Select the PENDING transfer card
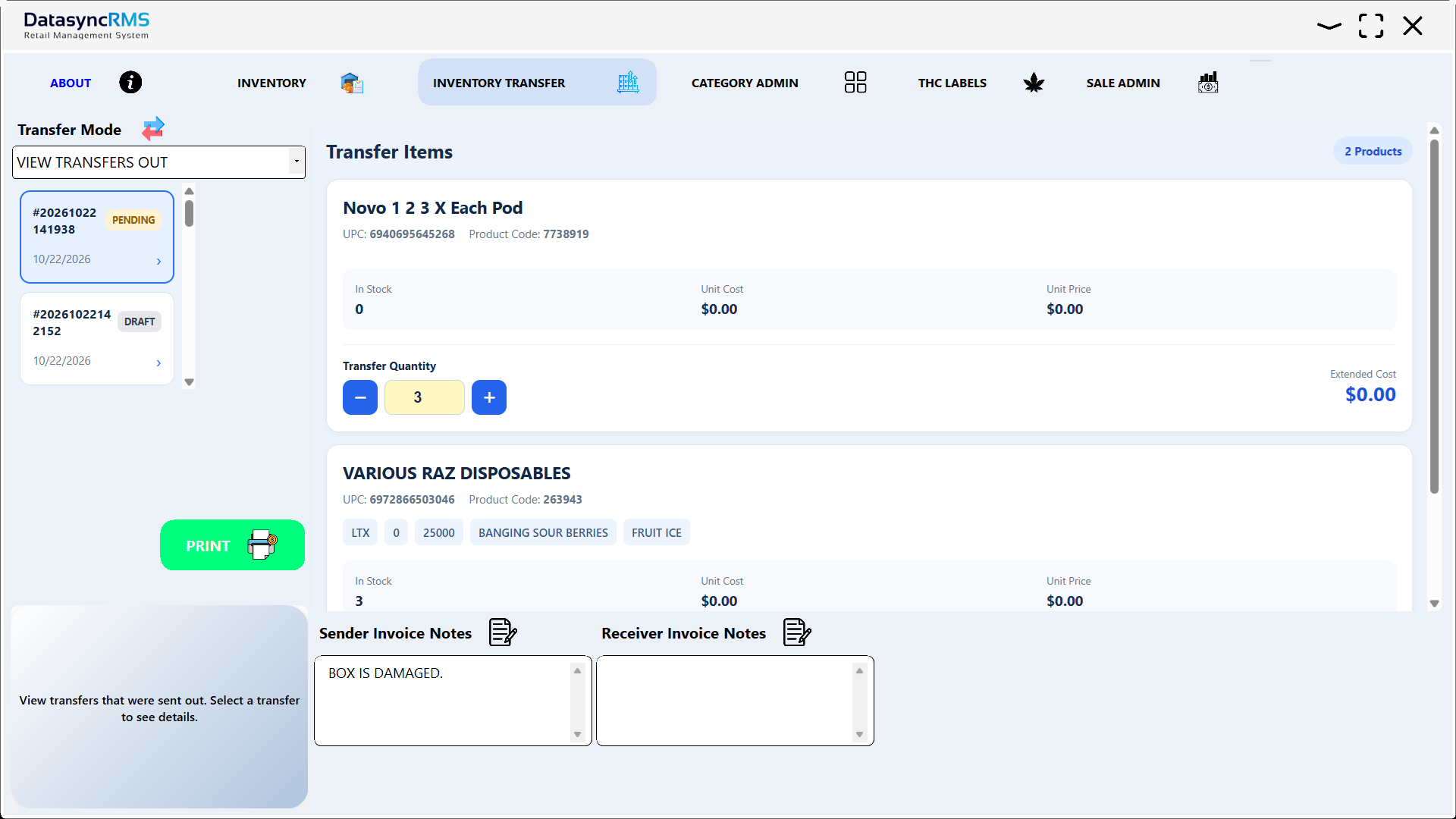Image resolution: width=1456 pixels, height=819 pixels. click(97, 237)
